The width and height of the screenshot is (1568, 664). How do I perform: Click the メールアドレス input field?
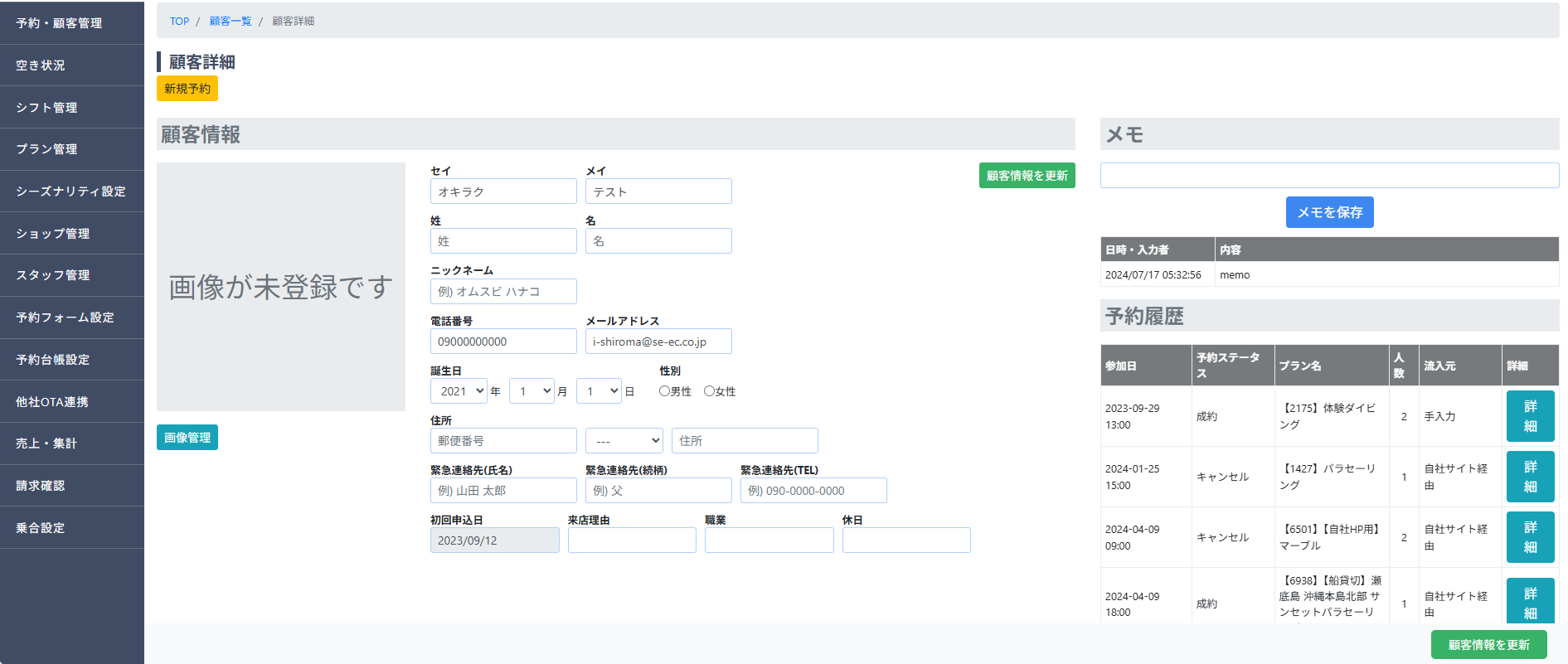pyautogui.click(x=658, y=342)
